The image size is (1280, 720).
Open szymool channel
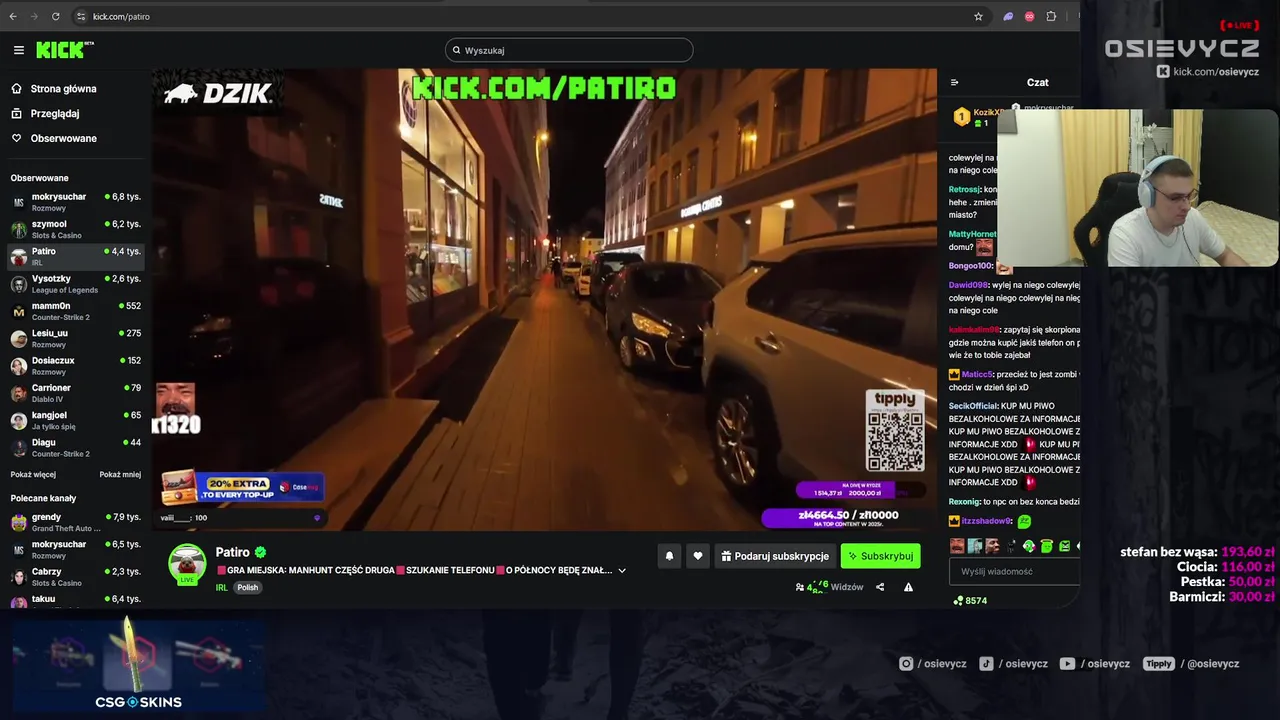pyautogui.click(x=76, y=229)
